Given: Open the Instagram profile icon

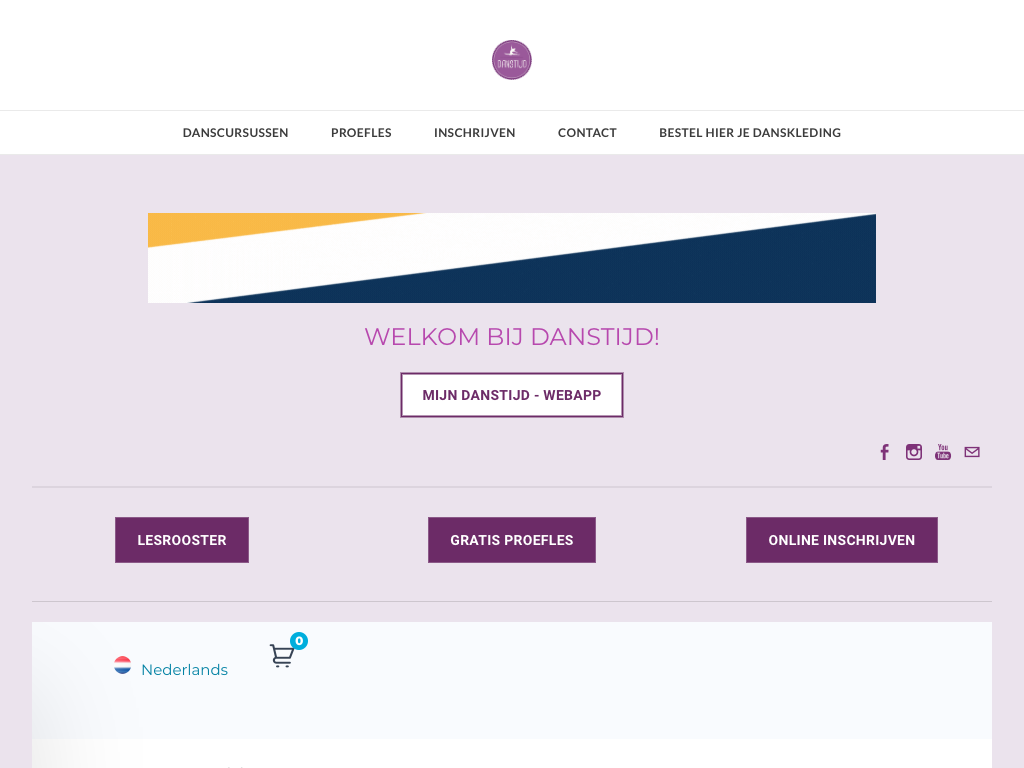Looking at the screenshot, I should 914,452.
